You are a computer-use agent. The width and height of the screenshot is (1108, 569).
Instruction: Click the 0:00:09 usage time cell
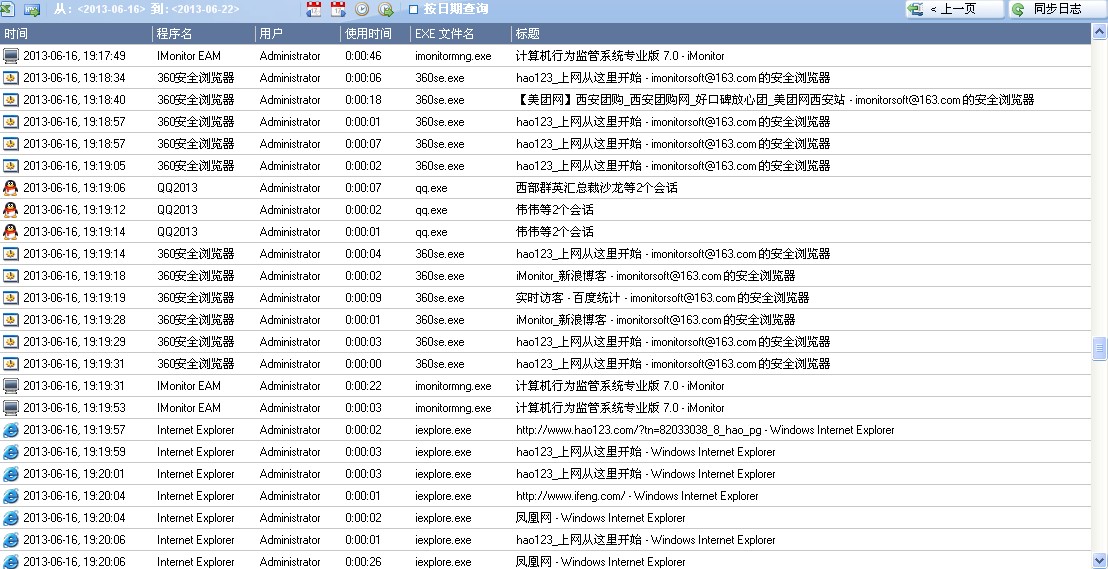click(x=363, y=298)
